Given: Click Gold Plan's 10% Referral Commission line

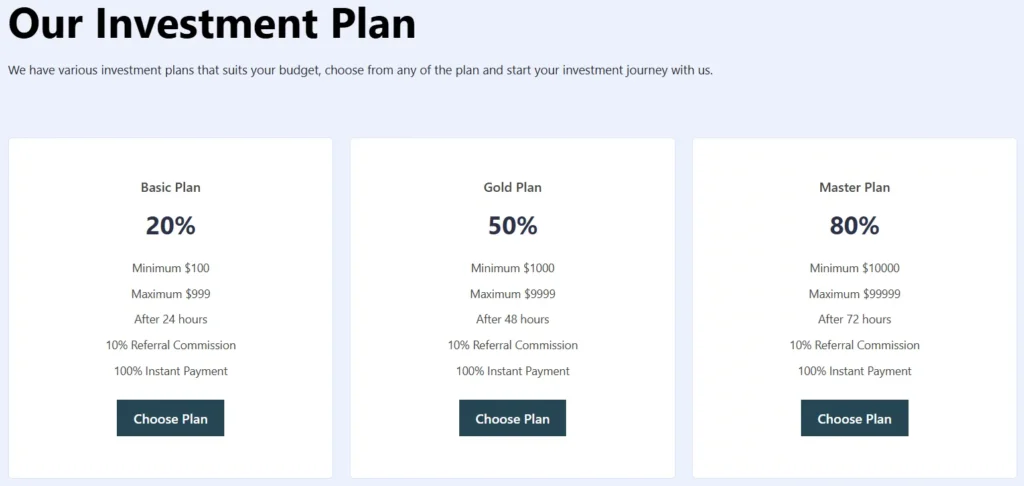Looking at the screenshot, I should coord(512,345).
